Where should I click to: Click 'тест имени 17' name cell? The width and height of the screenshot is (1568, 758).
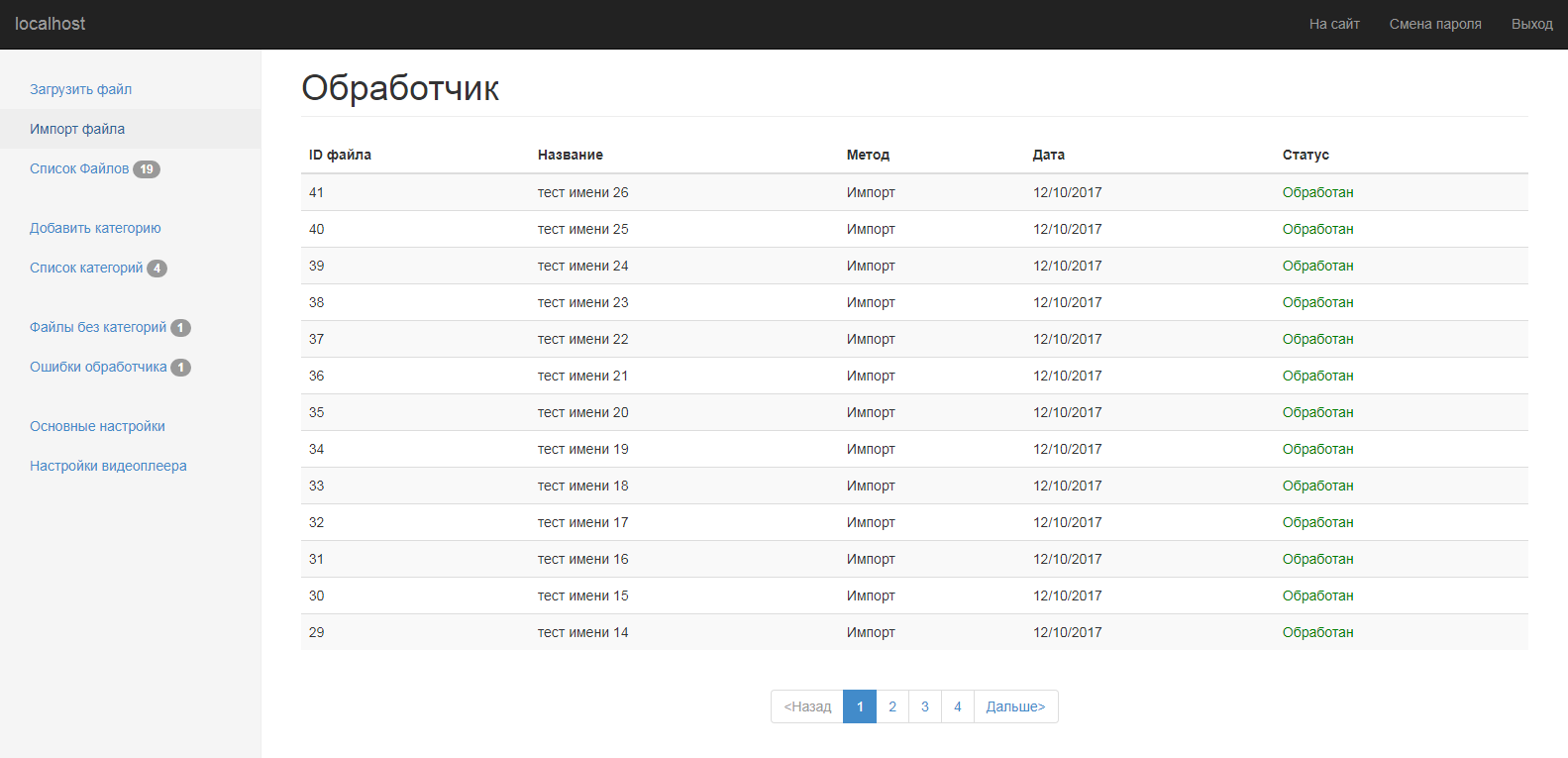(x=583, y=522)
